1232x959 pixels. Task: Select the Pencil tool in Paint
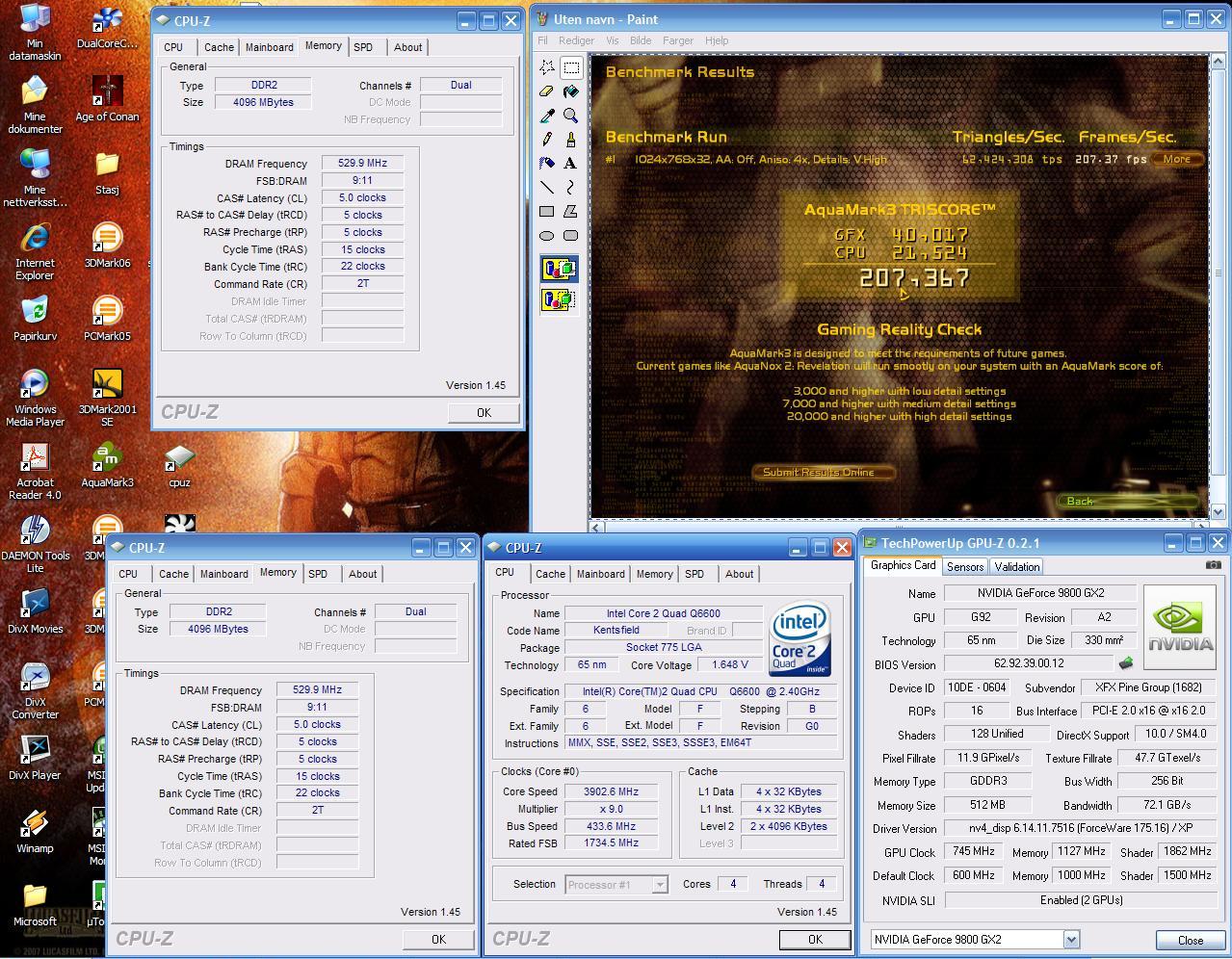tap(547, 140)
